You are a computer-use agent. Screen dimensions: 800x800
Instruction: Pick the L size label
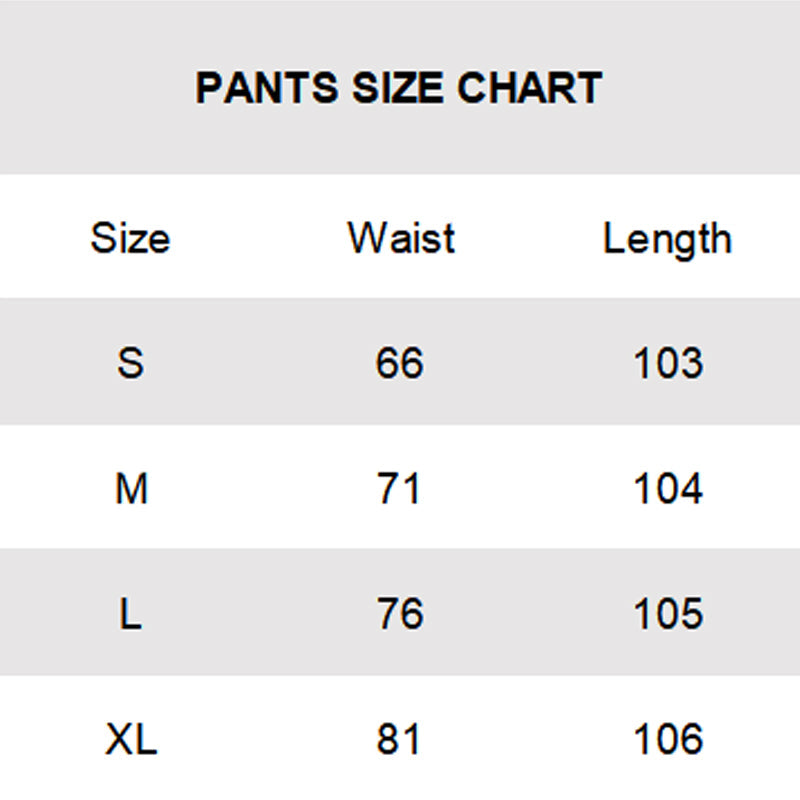click(130, 614)
